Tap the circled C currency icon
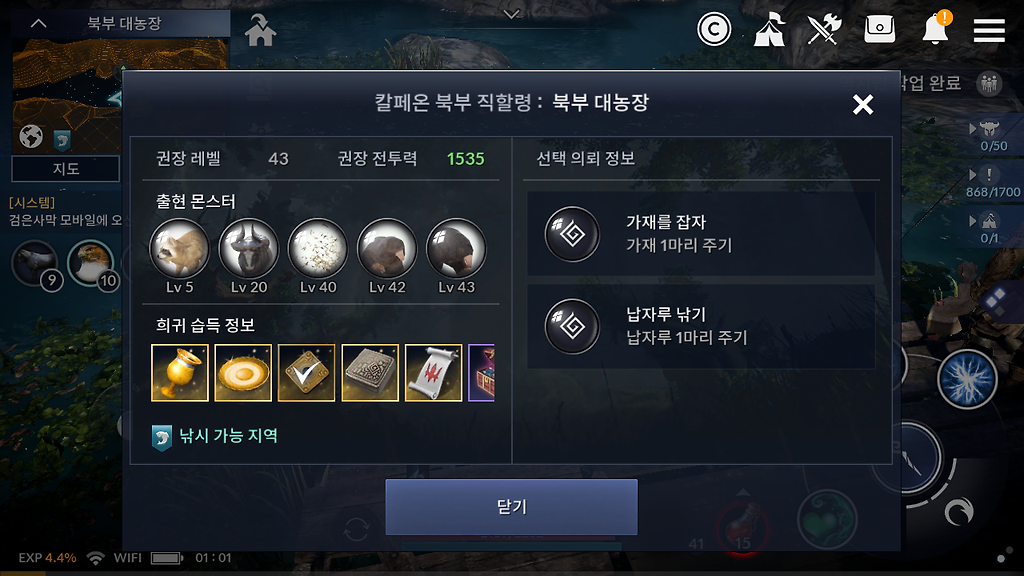Screen dimensions: 1024x576 (x=714, y=29)
